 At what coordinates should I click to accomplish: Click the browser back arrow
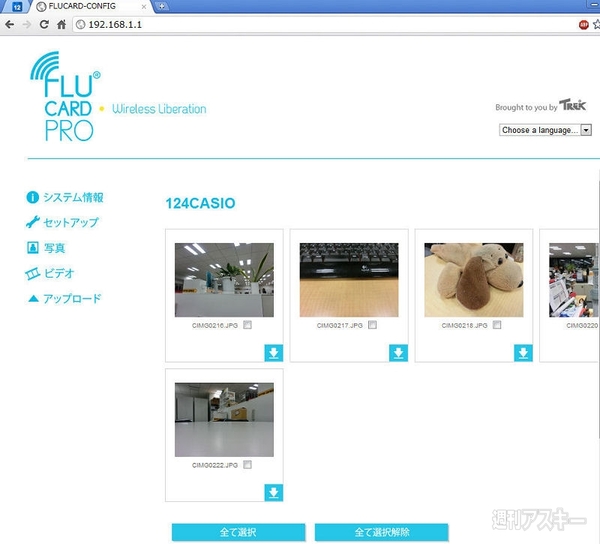click(x=10, y=24)
